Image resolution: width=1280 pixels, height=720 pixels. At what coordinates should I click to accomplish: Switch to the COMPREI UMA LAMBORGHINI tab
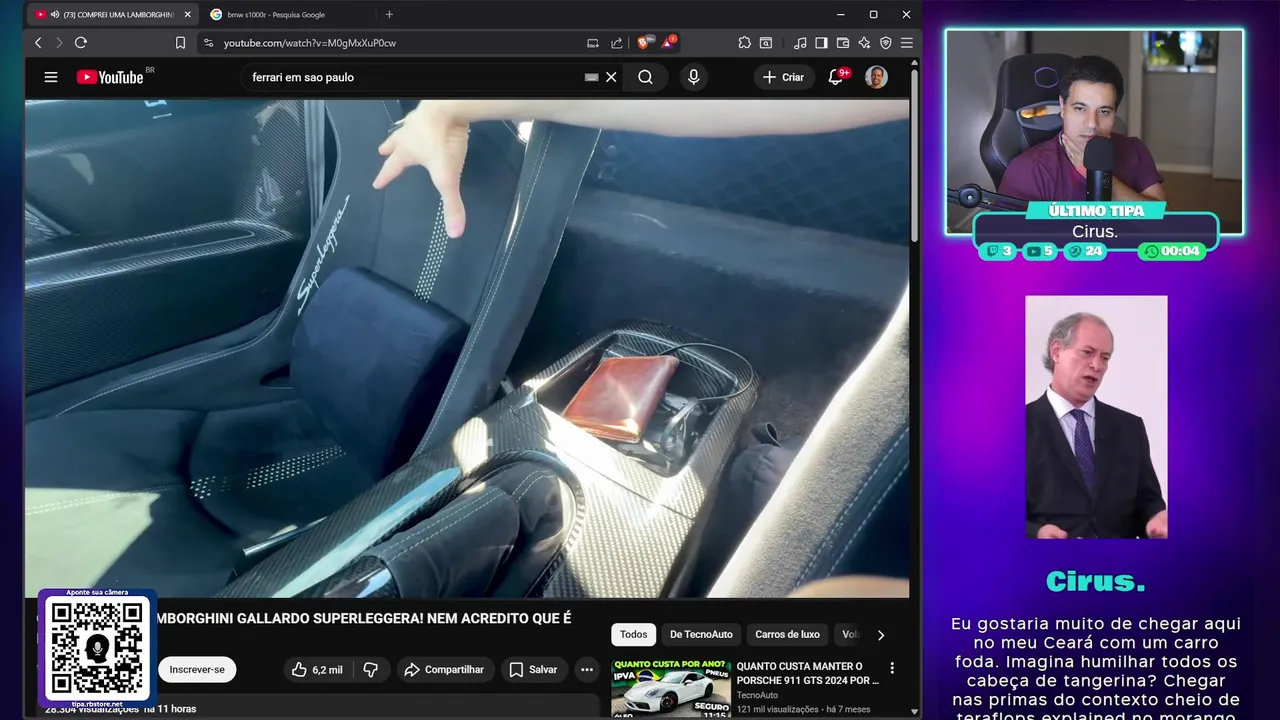(x=113, y=15)
